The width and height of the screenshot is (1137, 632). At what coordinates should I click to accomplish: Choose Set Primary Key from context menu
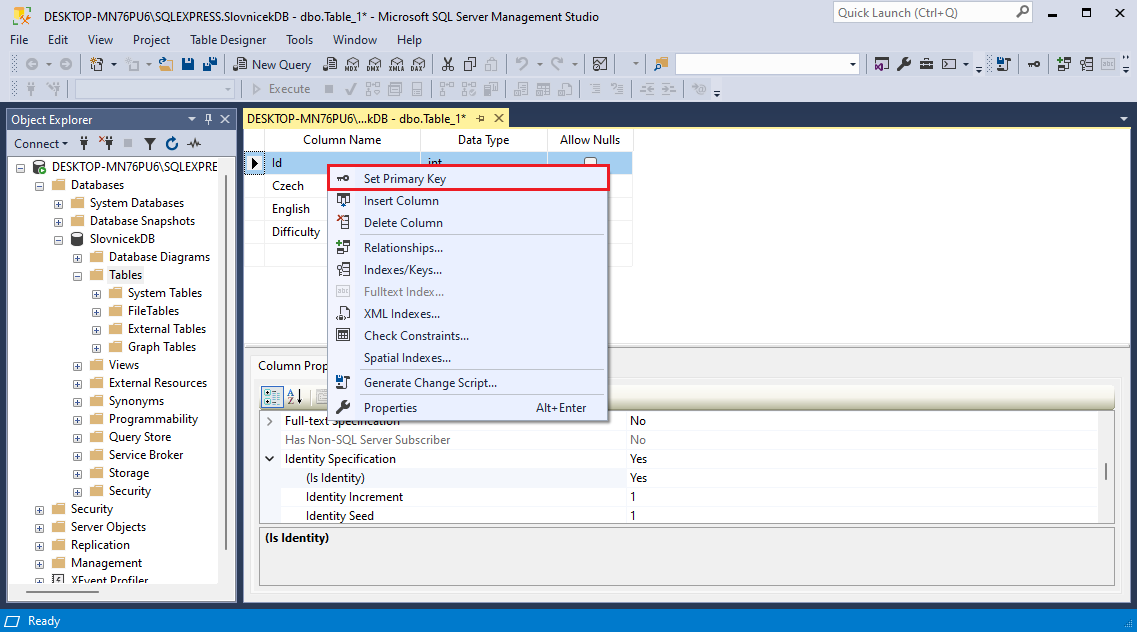(404, 179)
